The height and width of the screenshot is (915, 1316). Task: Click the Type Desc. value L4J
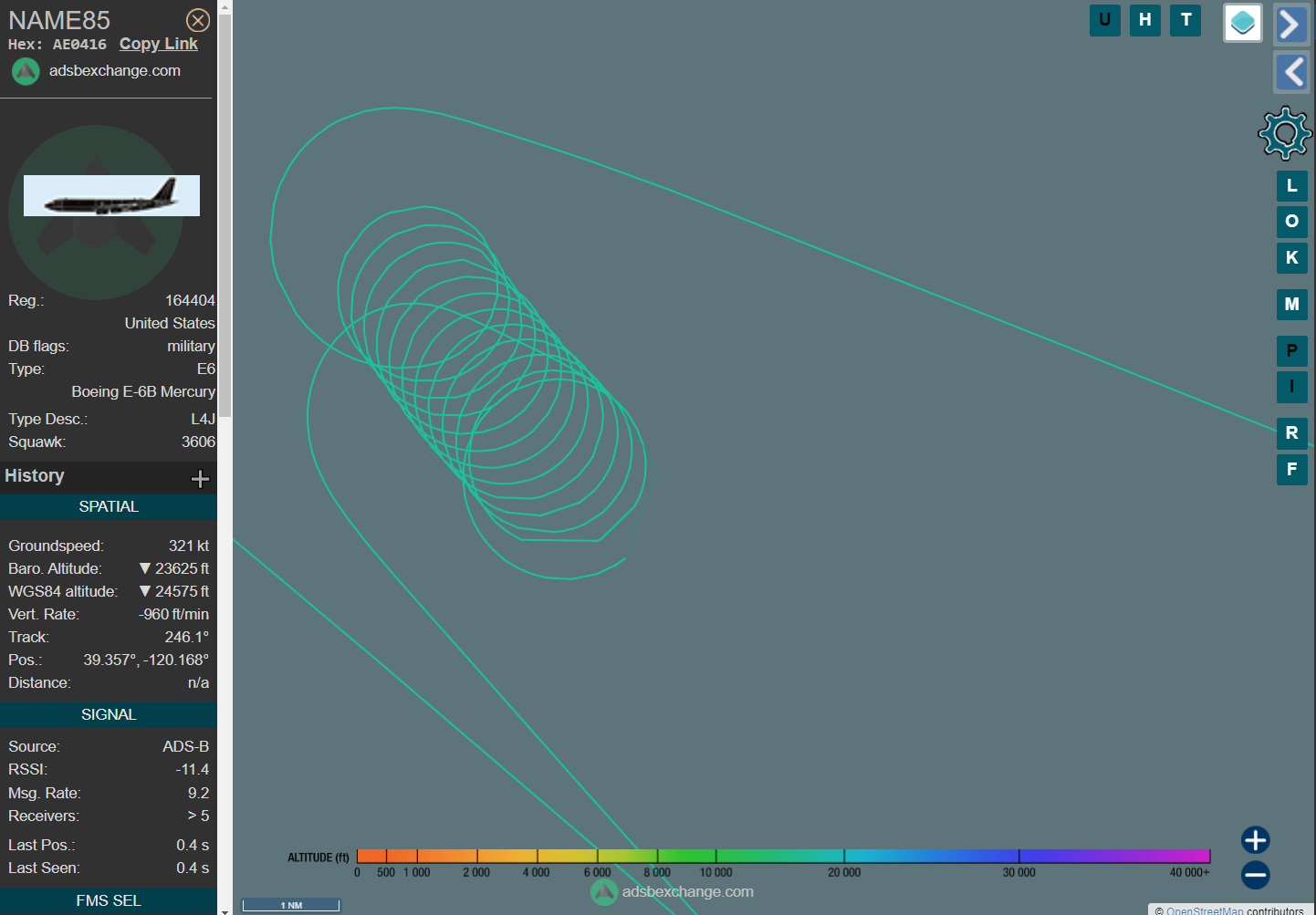click(203, 419)
